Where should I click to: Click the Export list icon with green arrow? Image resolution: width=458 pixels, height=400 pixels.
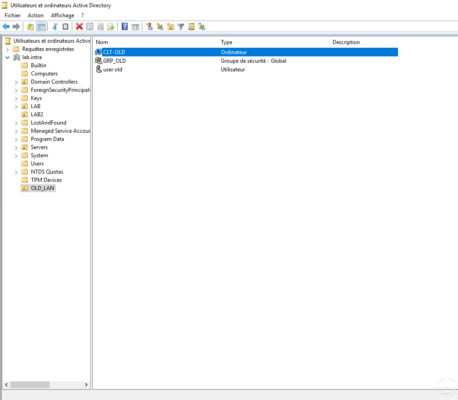click(111, 27)
